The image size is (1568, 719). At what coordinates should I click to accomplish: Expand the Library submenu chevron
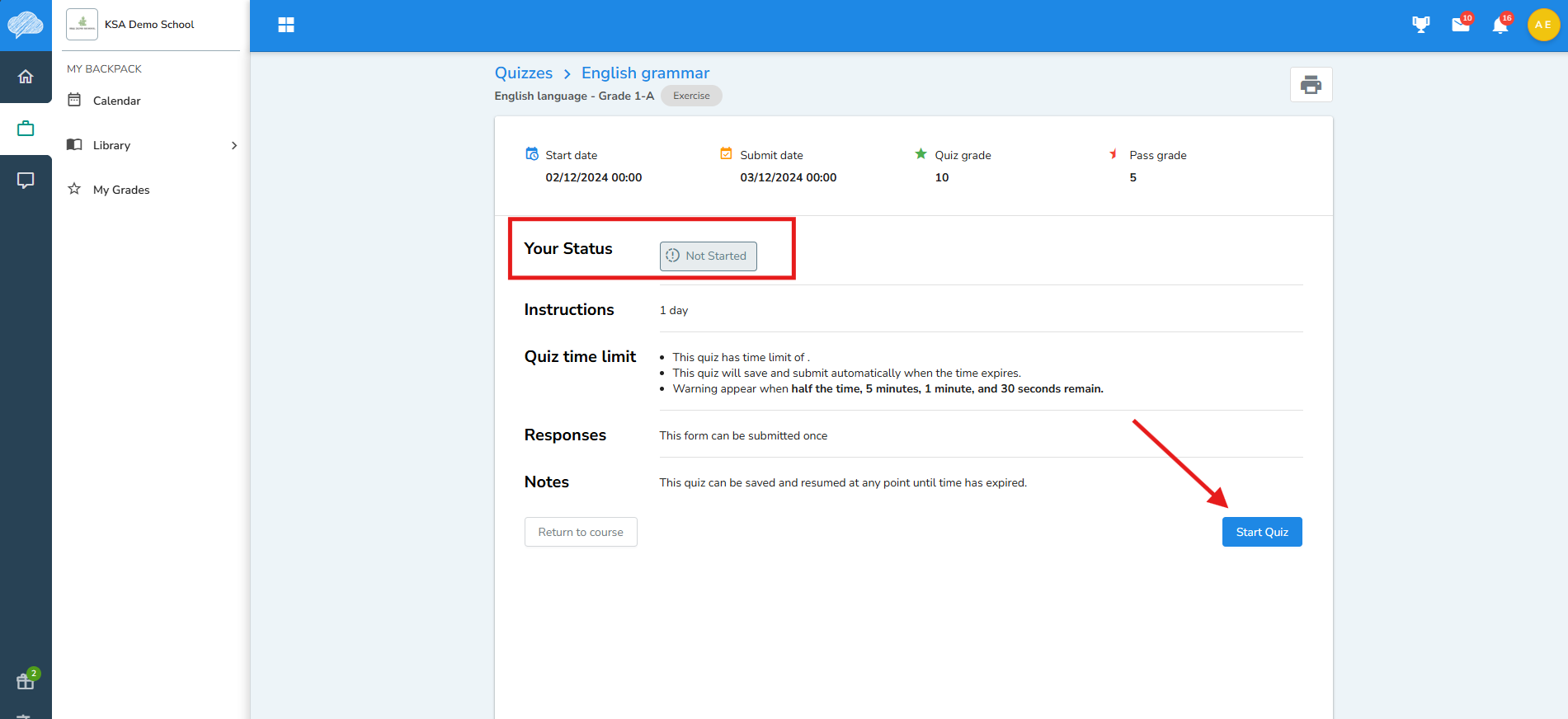pyautogui.click(x=234, y=145)
